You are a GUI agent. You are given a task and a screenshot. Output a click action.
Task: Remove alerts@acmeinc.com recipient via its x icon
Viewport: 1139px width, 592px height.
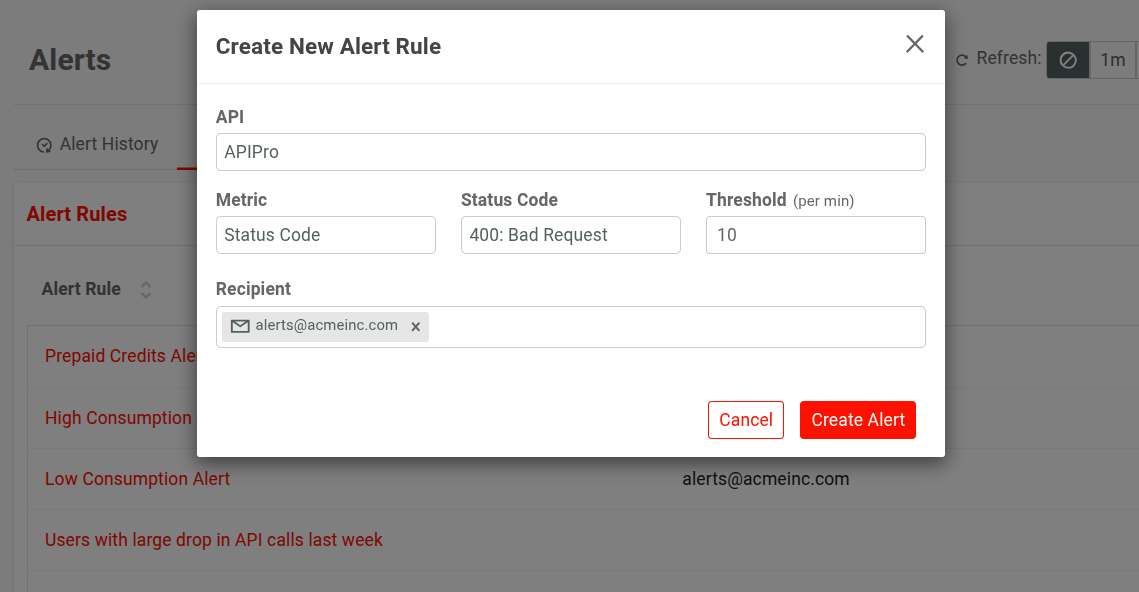pos(415,326)
